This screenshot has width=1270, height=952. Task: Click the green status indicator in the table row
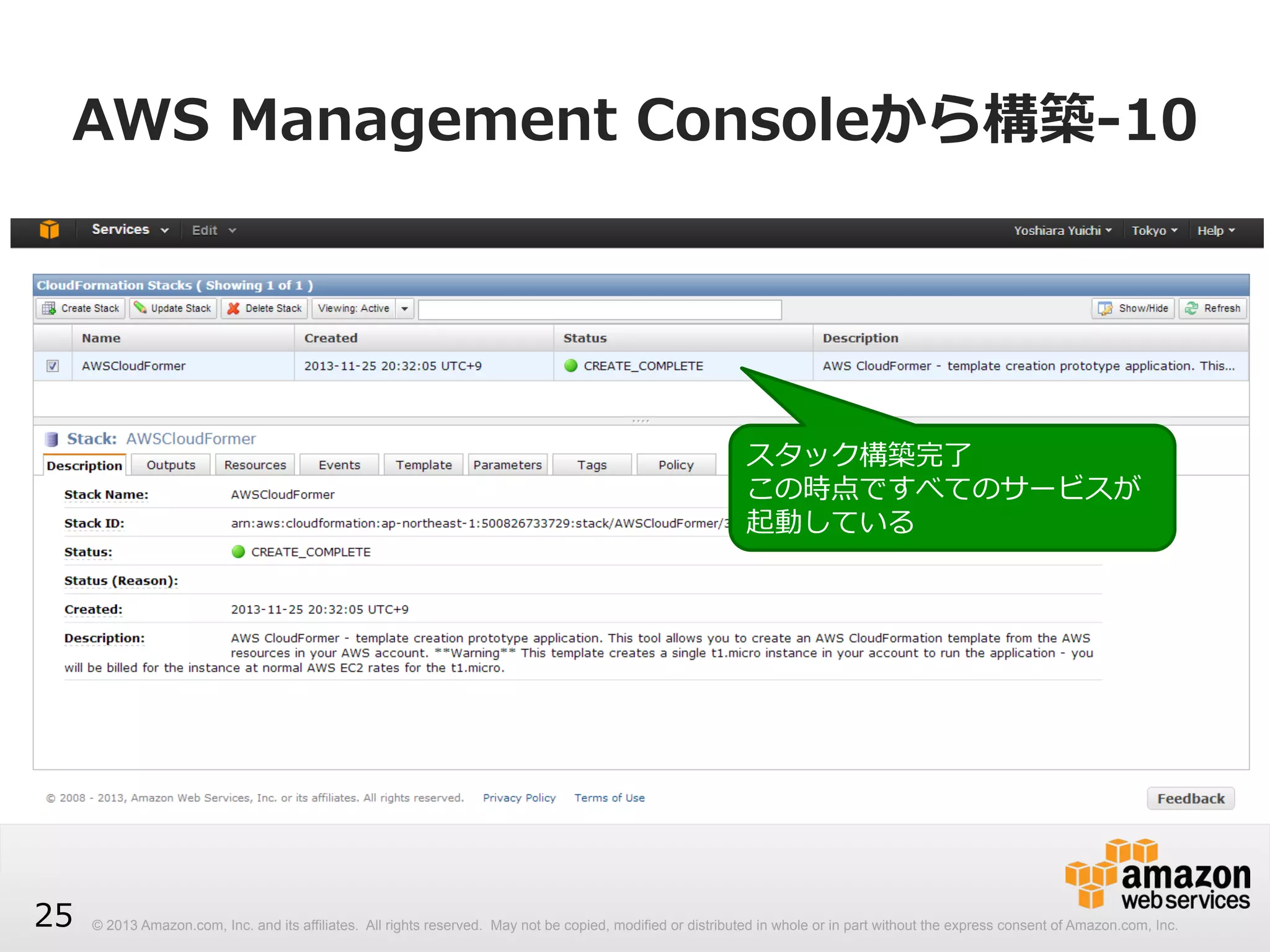(x=571, y=366)
